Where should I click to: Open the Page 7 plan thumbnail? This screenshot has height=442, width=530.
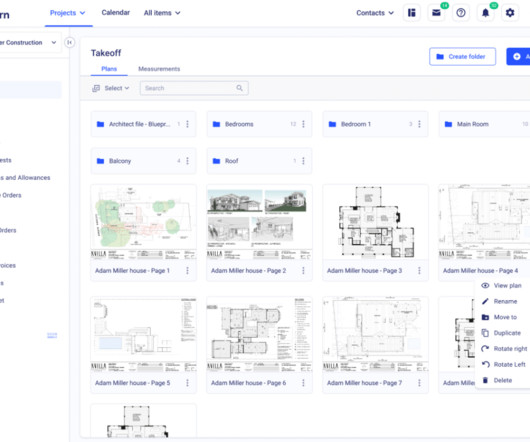[375, 334]
